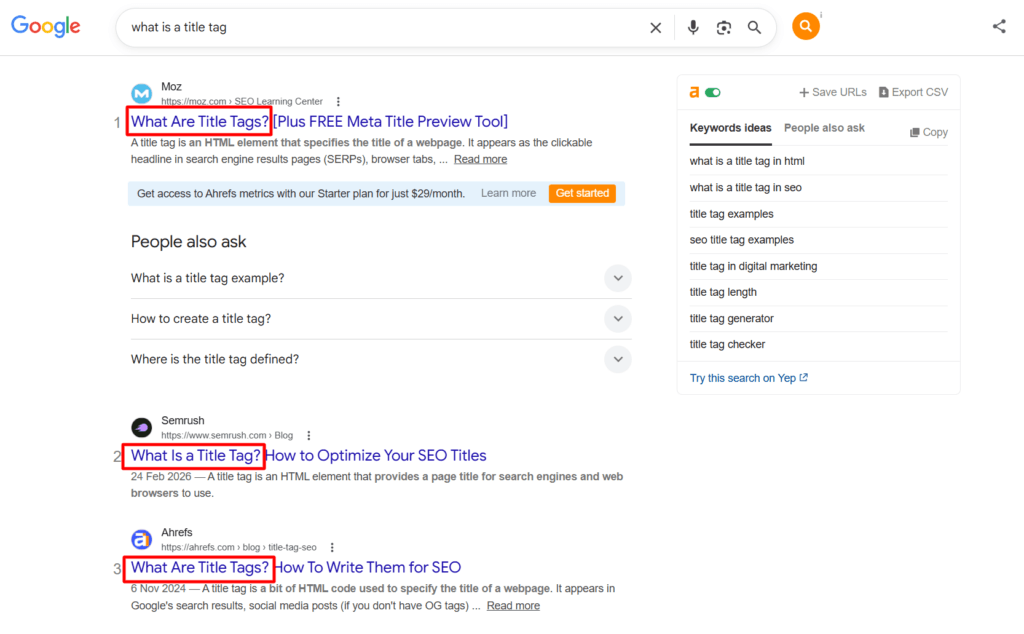Viewport: 1024px width, 634px height.
Task: Copy the keyword ideas list
Action: tap(929, 132)
